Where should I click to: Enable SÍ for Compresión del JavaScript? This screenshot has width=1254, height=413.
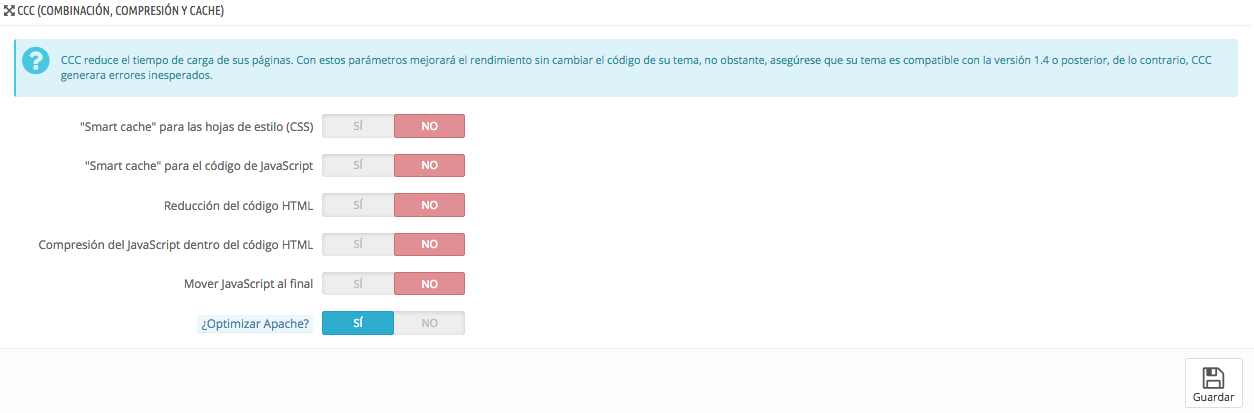click(x=358, y=244)
